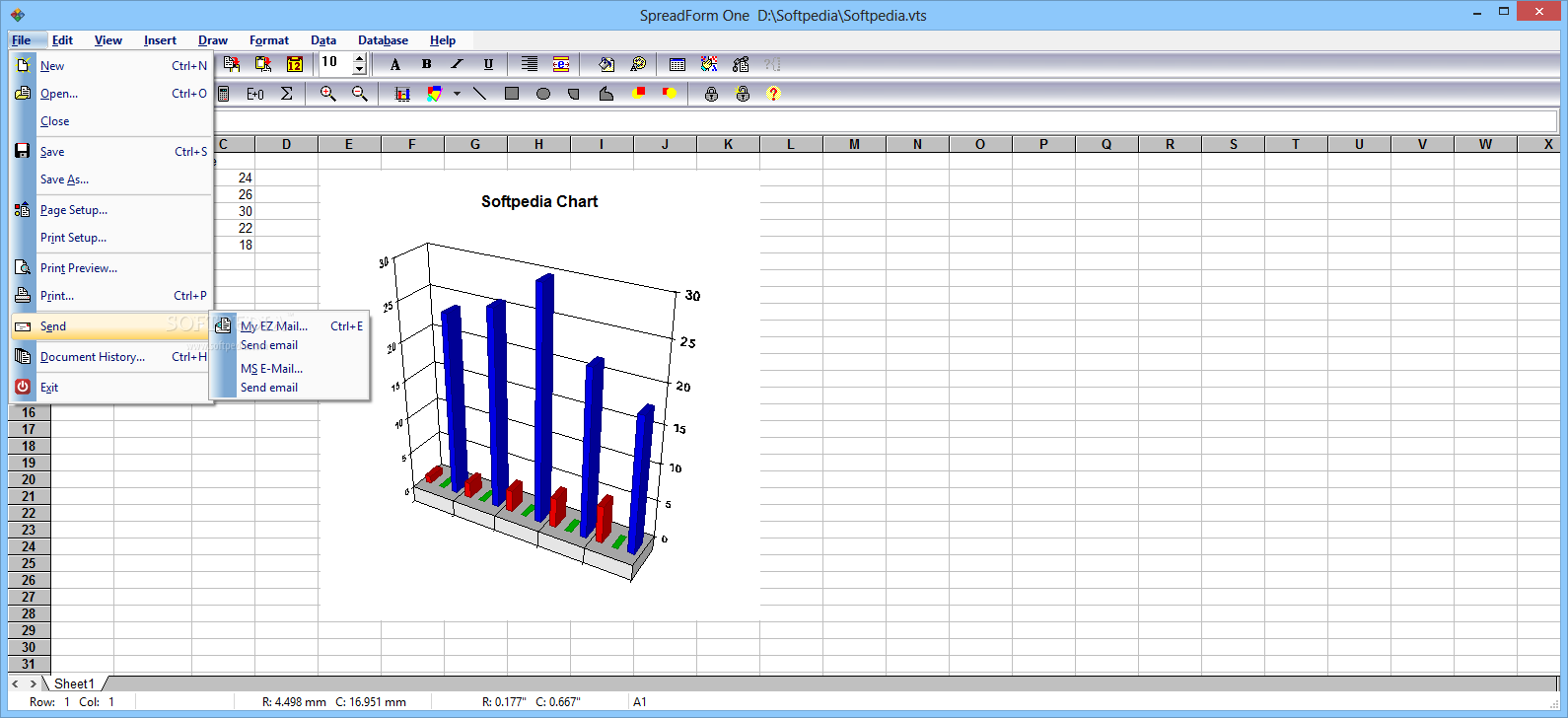The height and width of the screenshot is (718, 1568).
Task: Select the rectangle drawing tool
Action: coord(512,94)
